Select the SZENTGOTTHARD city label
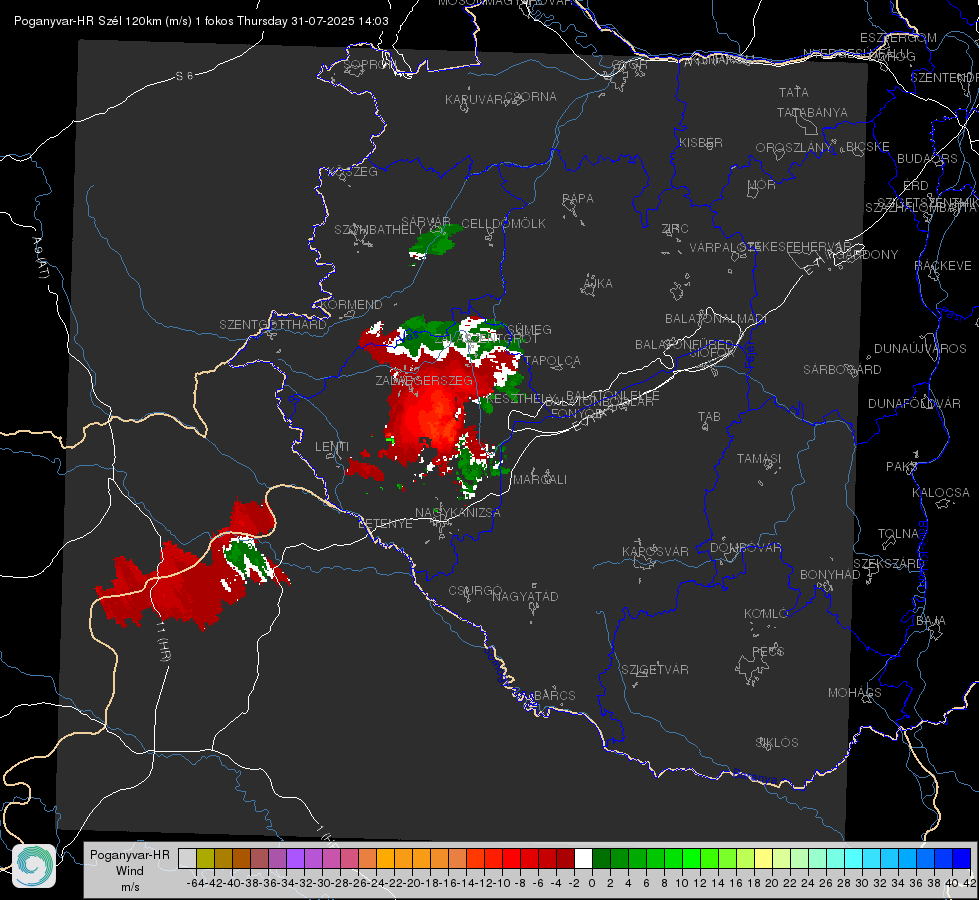This screenshot has height=900, width=979. [x=273, y=324]
